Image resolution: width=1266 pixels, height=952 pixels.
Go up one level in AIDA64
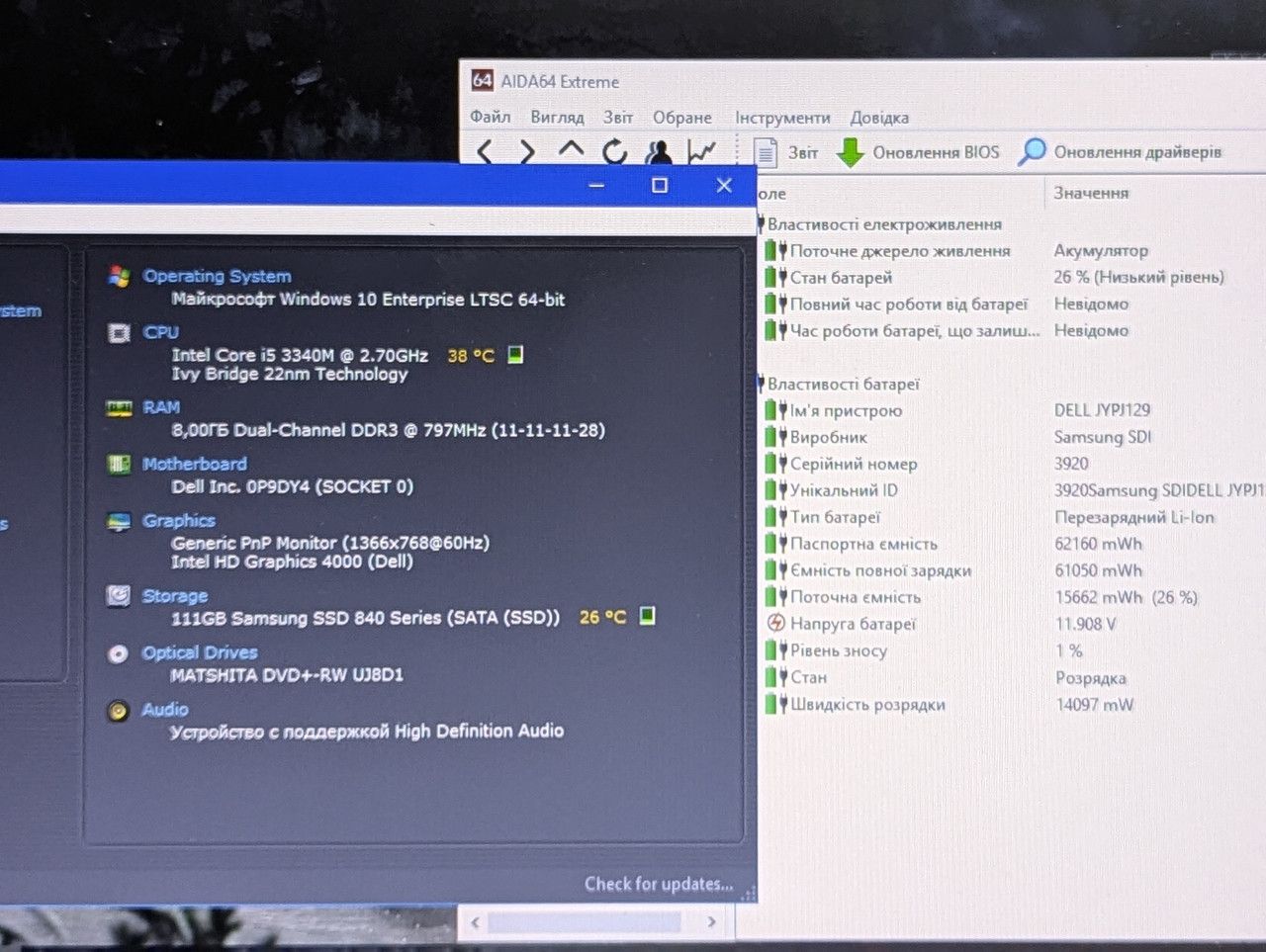coord(571,149)
